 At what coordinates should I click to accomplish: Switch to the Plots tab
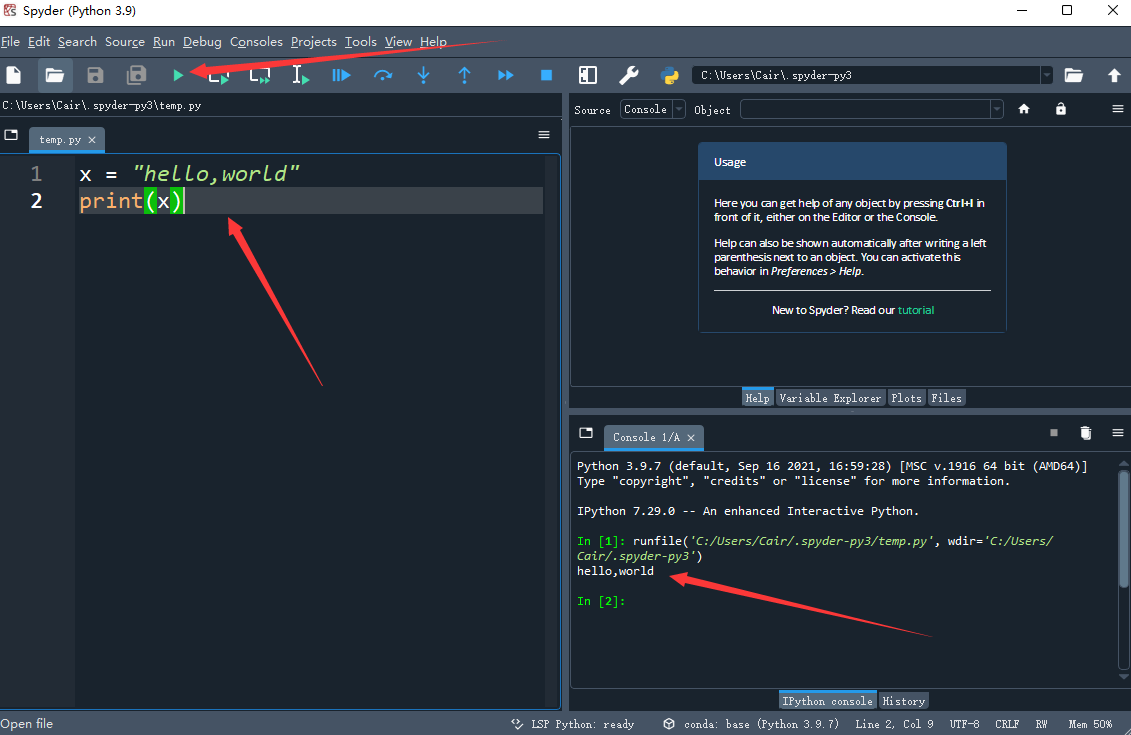coord(906,398)
